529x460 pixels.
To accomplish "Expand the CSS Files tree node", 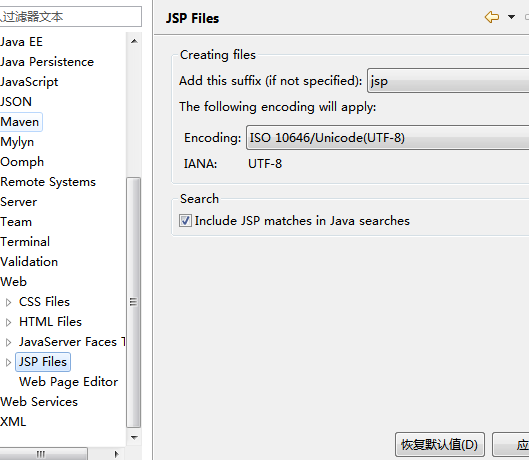I will pyautogui.click(x=8, y=302).
